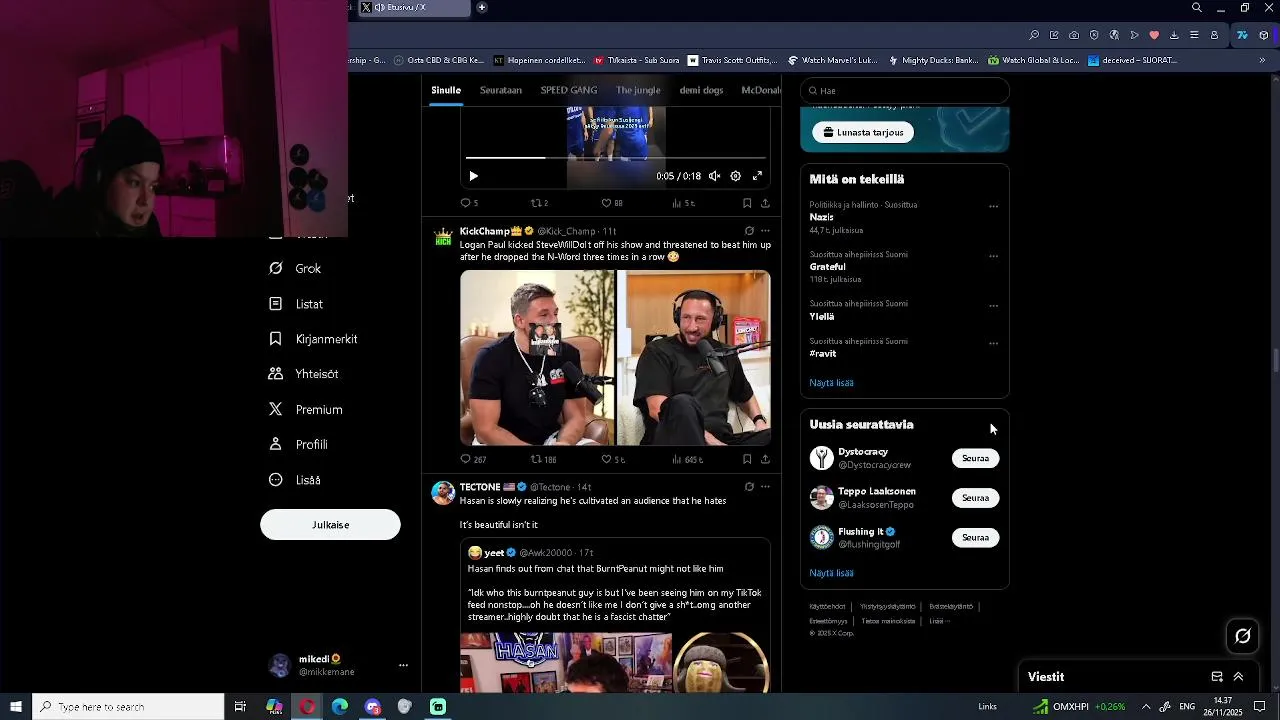Bookmark the top video post

tap(747, 203)
